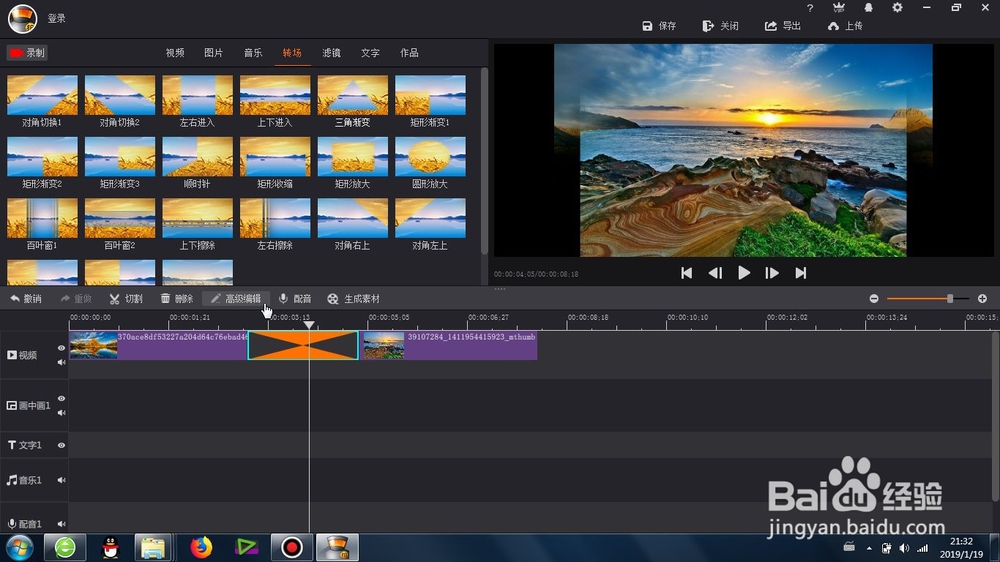Click the Redo (重做) toolbar button
The image size is (1000, 562).
click(x=76, y=299)
